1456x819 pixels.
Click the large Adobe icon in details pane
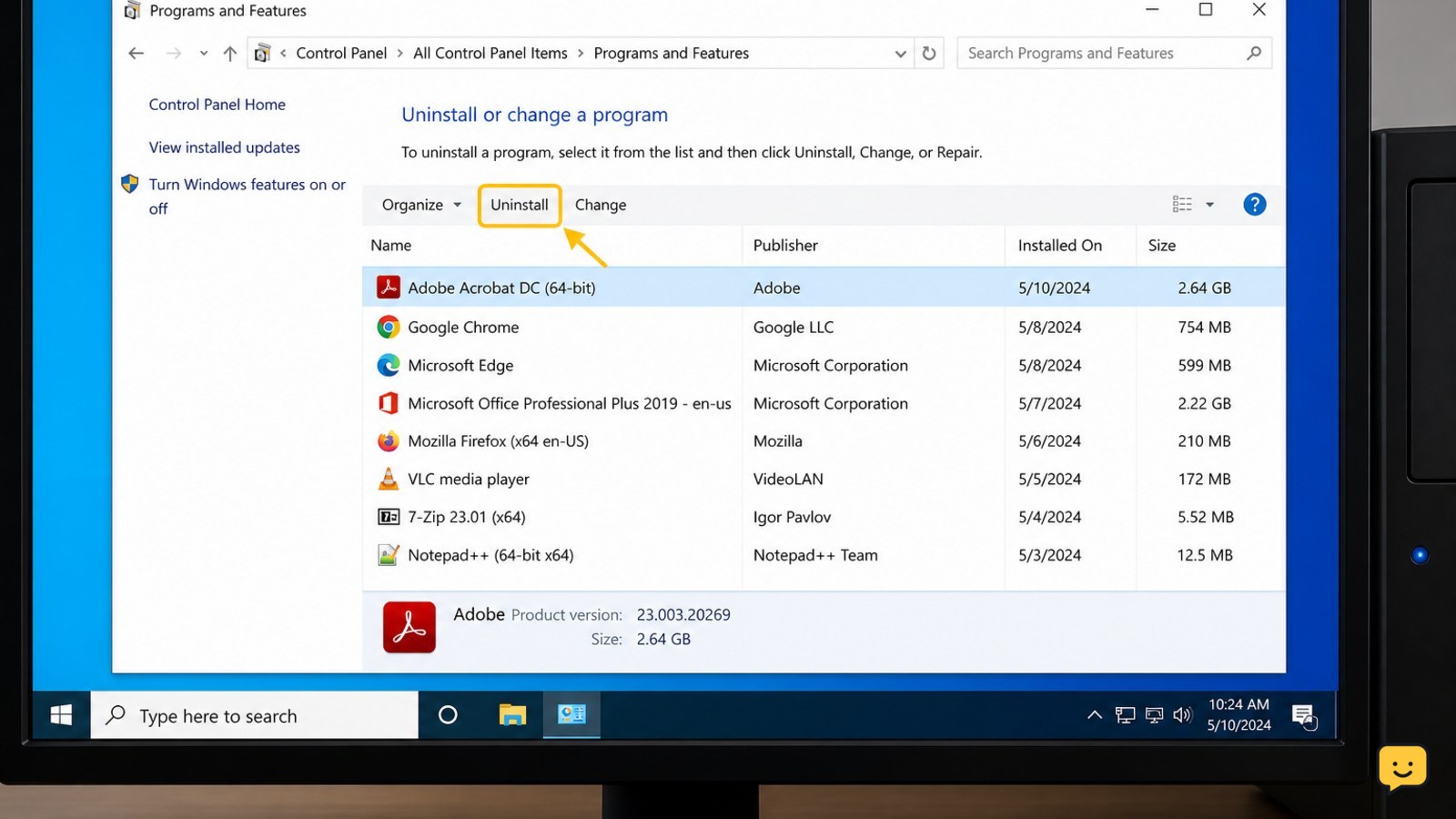coord(409,627)
